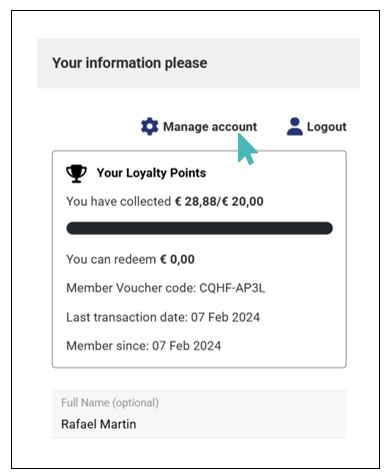Select the voucher code CQHF-AP3L
Screen dimensions: 391x475
click(232, 288)
